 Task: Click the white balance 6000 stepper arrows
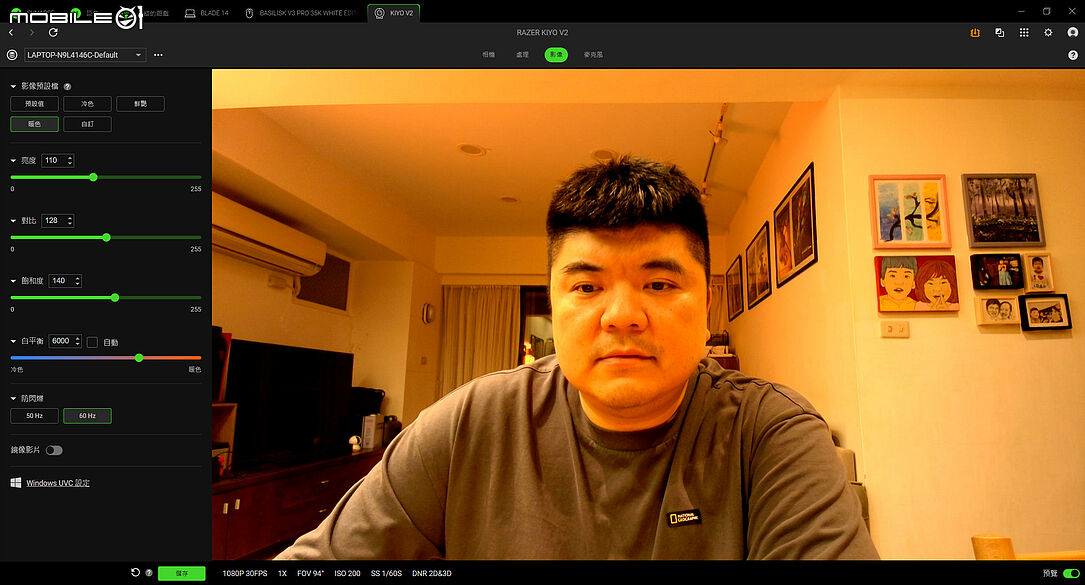click(x=78, y=341)
